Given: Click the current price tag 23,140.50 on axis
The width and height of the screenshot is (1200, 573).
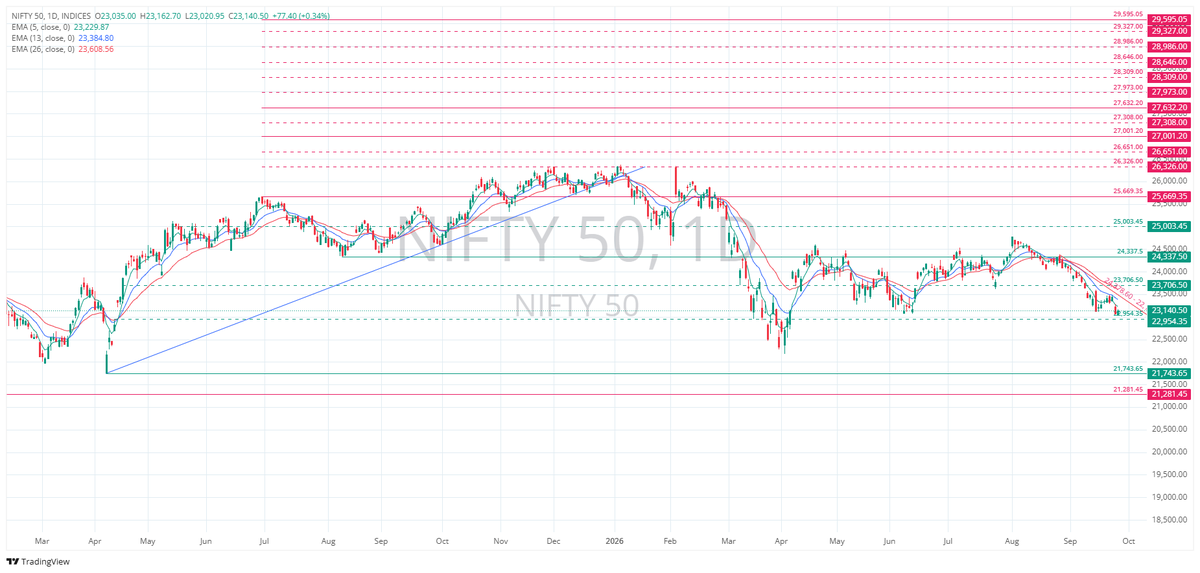Looking at the screenshot, I should click(x=1169, y=310).
